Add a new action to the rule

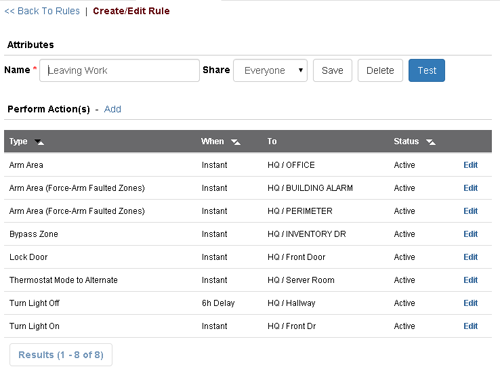[113, 109]
